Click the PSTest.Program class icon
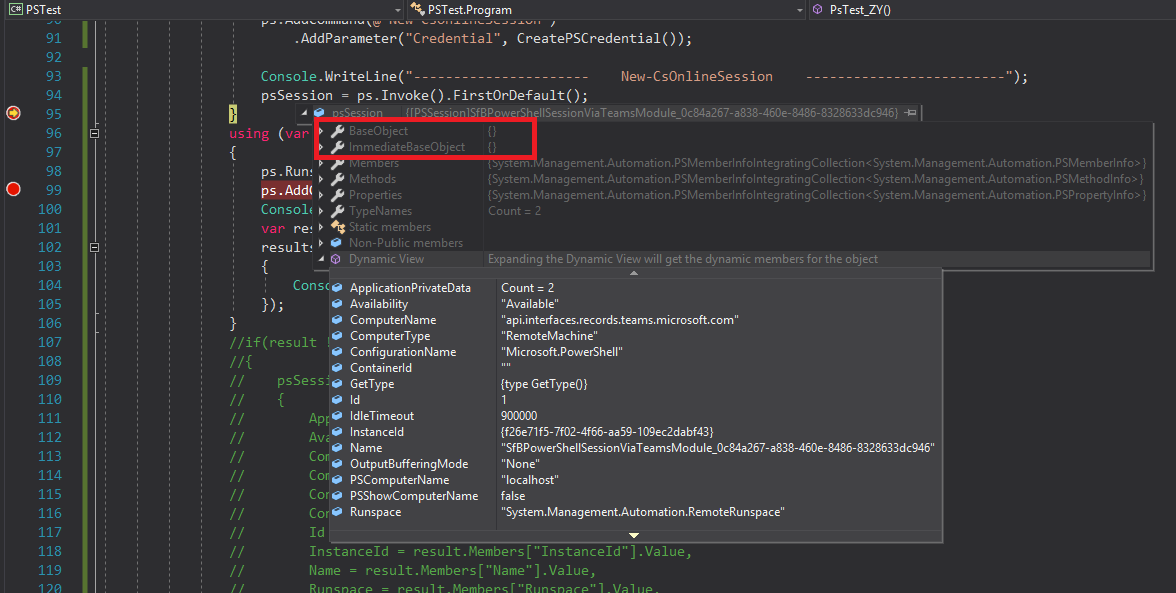This screenshot has width=1176, height=593. point(417,9)
